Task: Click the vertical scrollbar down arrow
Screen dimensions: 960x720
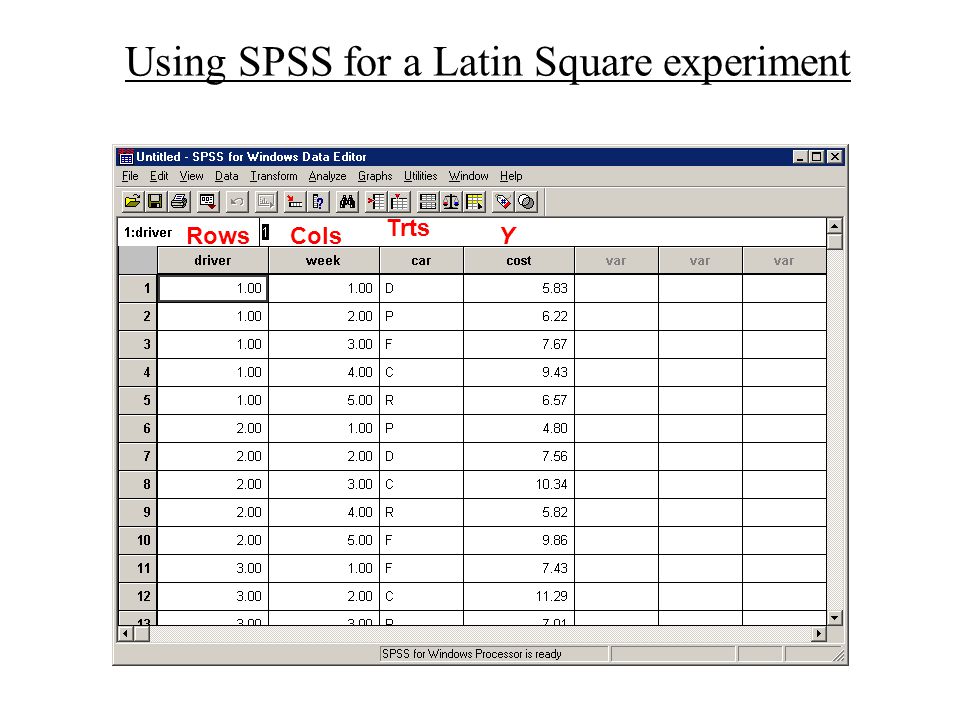Action: [x=834, y=617]
